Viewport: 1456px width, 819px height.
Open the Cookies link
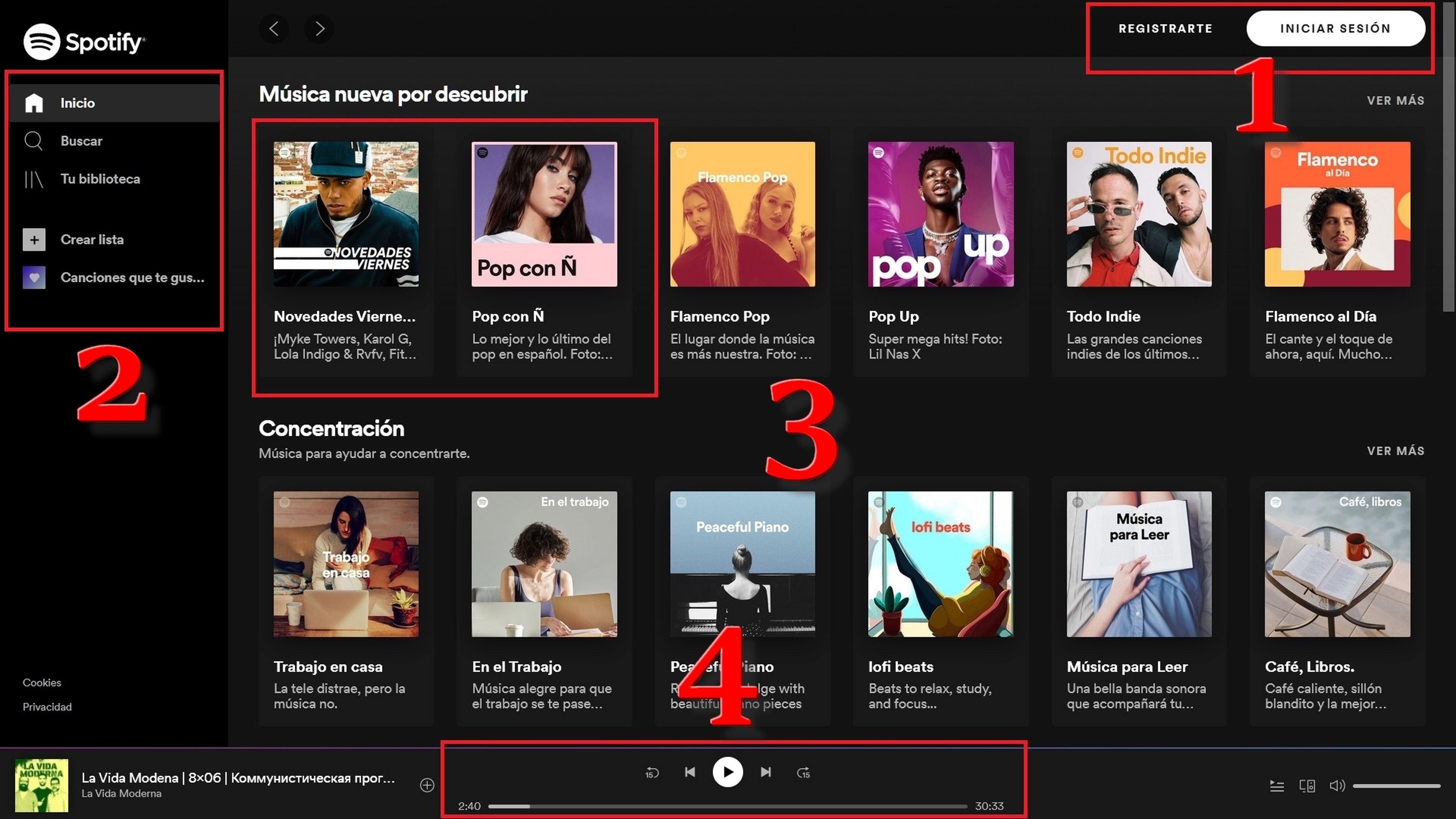(42, 682)
